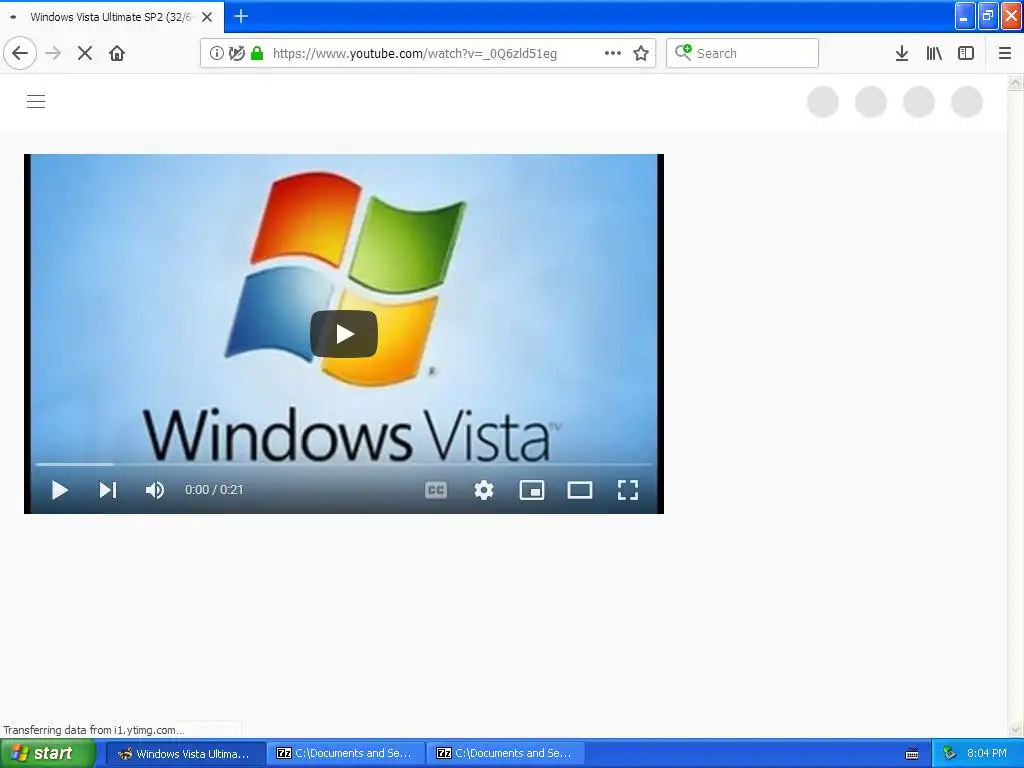
Task: Mute the video volume
Action: click(x=155, y=490)
